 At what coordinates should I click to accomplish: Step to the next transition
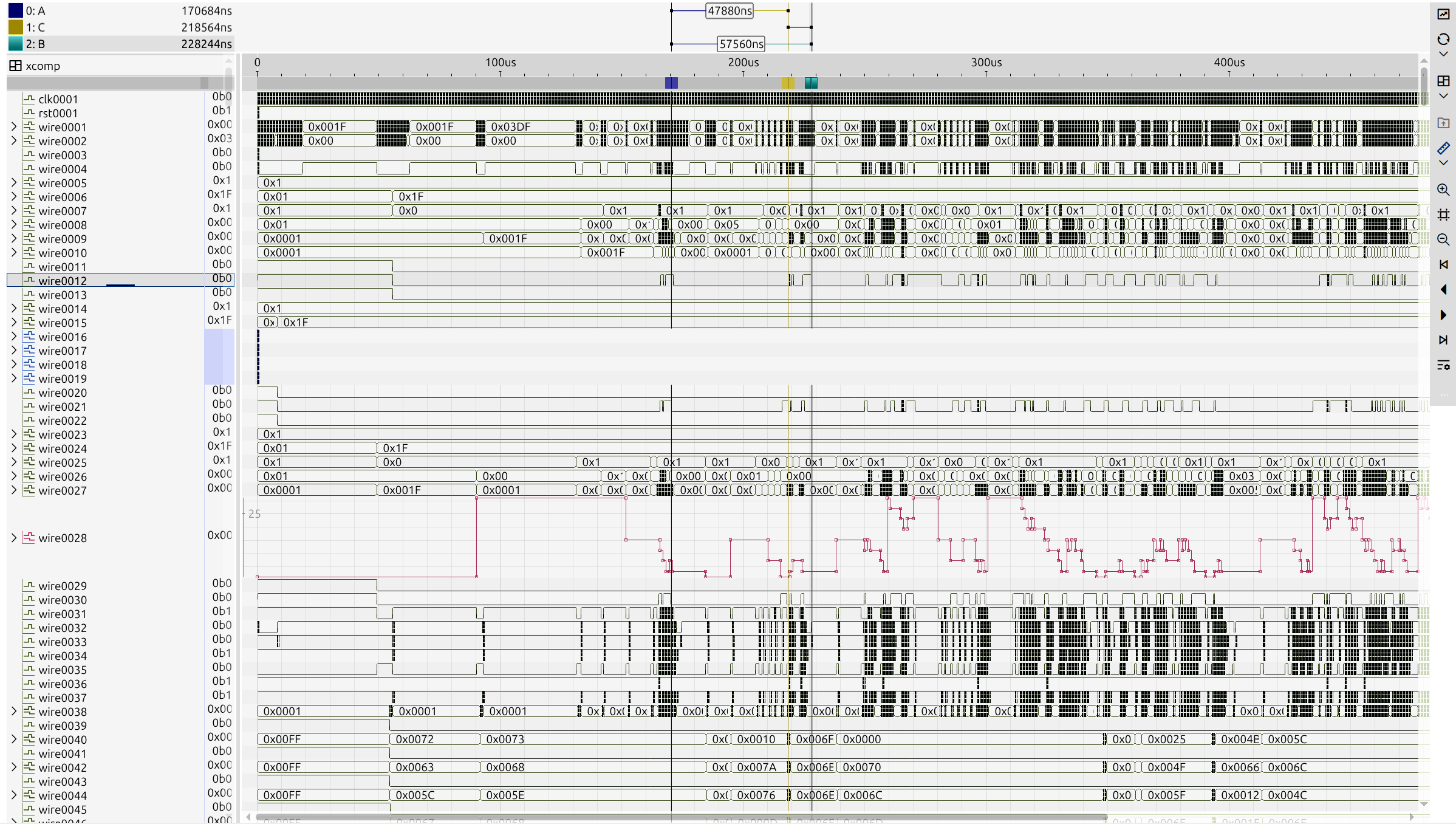[x=1443, y=315]
